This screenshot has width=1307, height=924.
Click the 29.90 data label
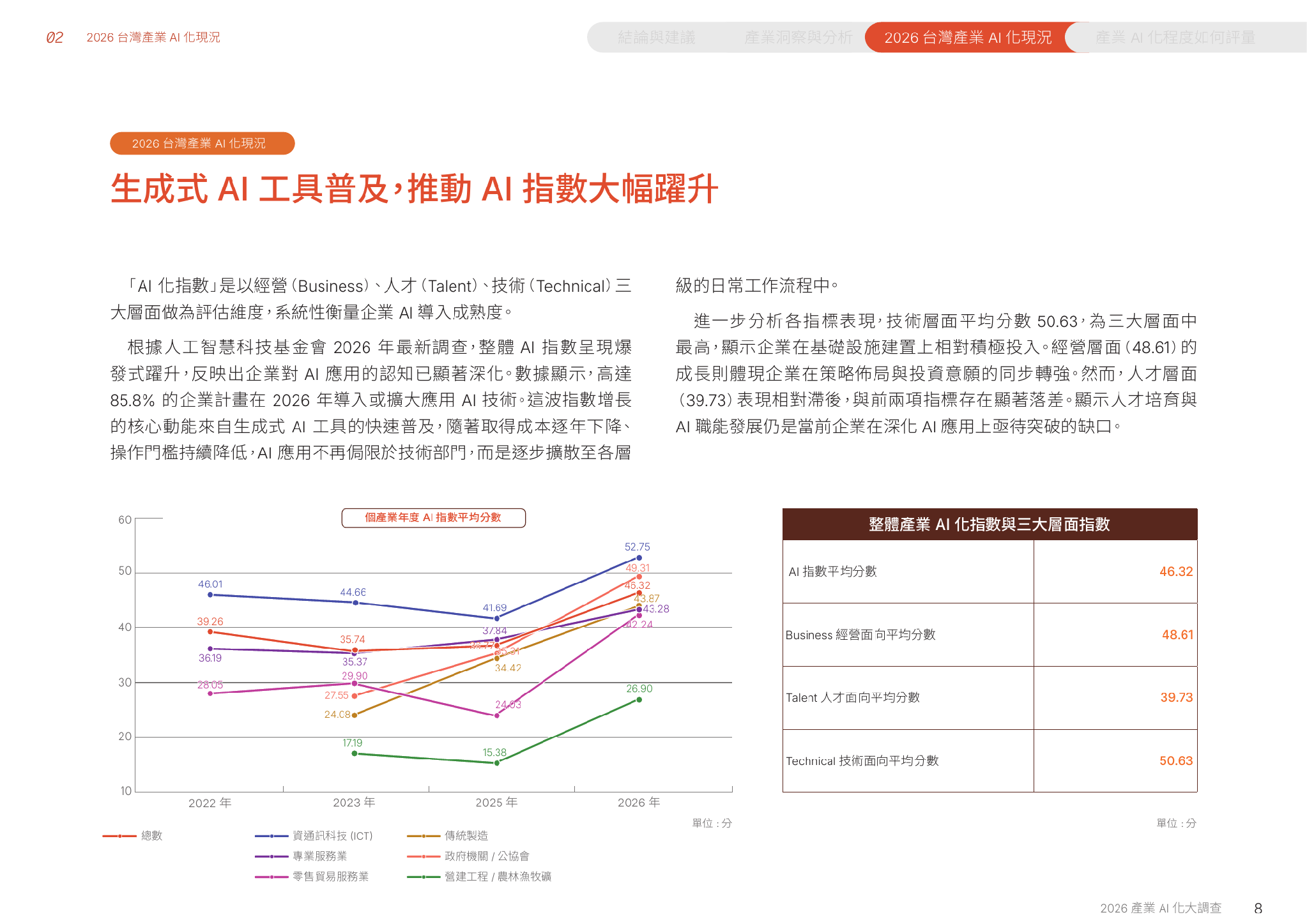click(355, 676)
